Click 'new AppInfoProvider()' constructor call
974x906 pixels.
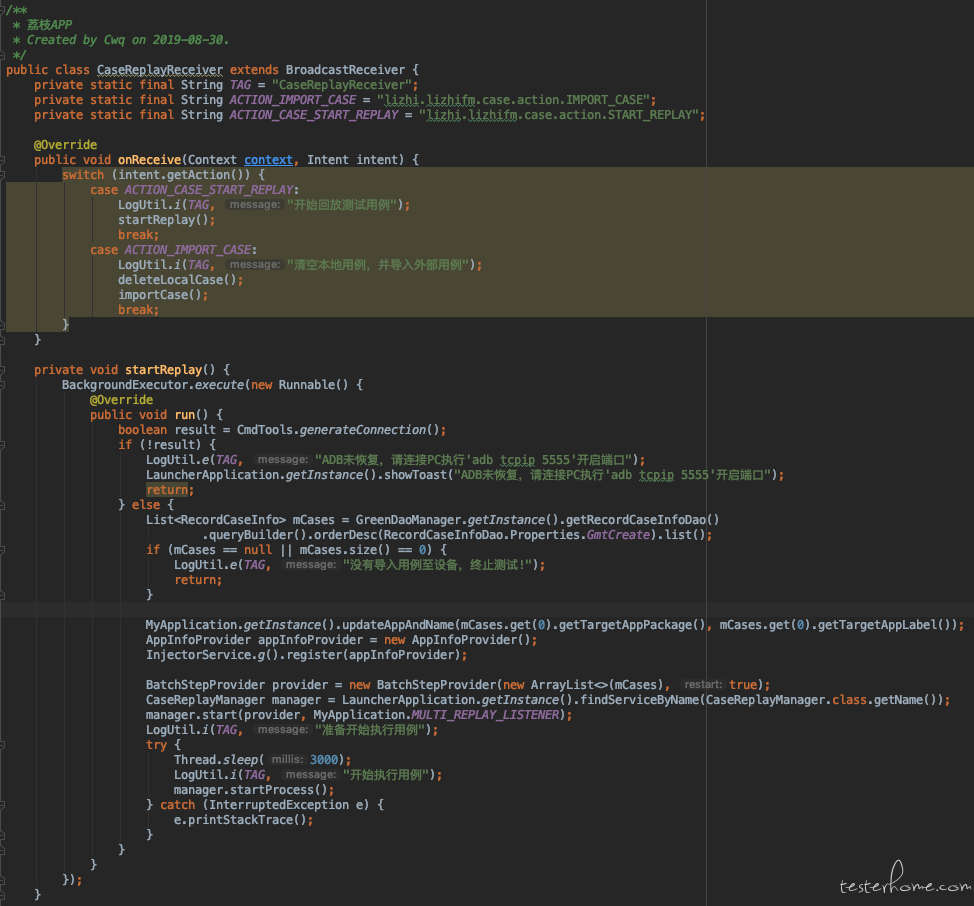[x=457, y=640]
